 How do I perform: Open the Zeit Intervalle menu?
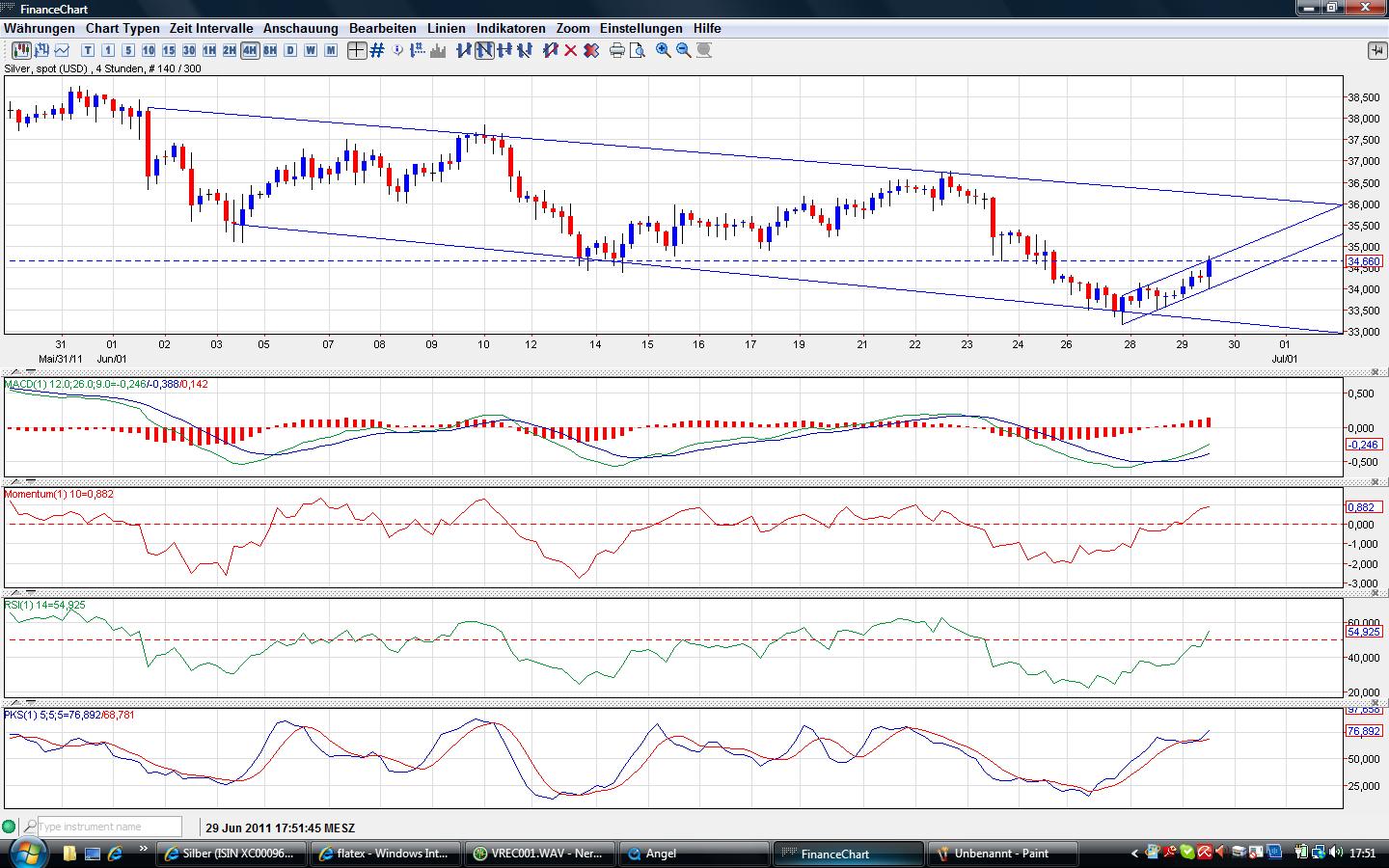tap(211, 28)
